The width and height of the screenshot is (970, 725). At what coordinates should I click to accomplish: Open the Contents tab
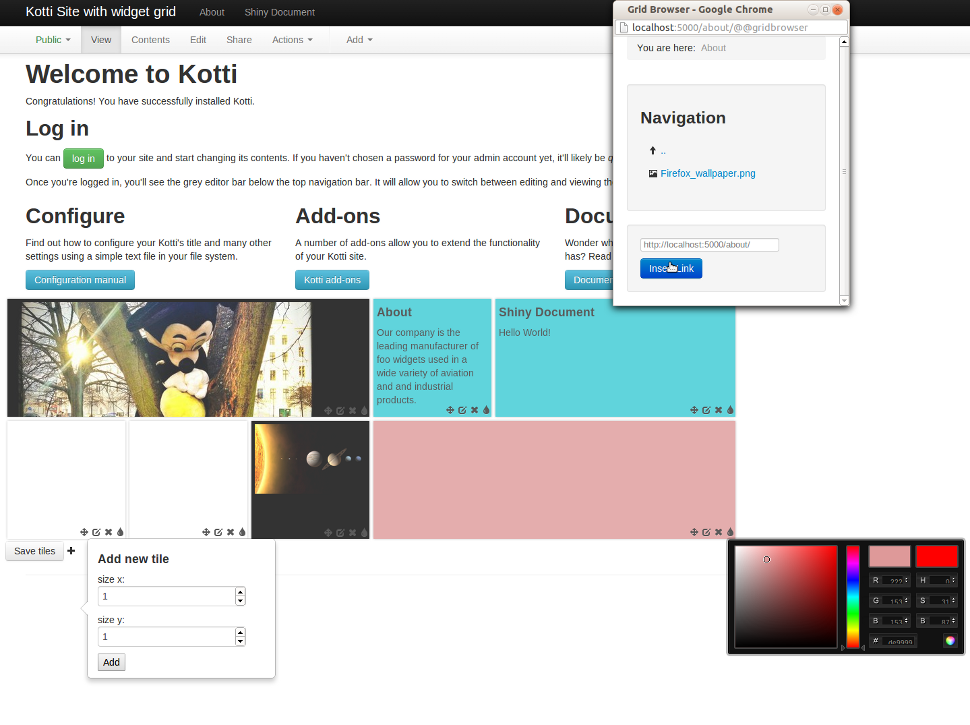coord(150,40)
